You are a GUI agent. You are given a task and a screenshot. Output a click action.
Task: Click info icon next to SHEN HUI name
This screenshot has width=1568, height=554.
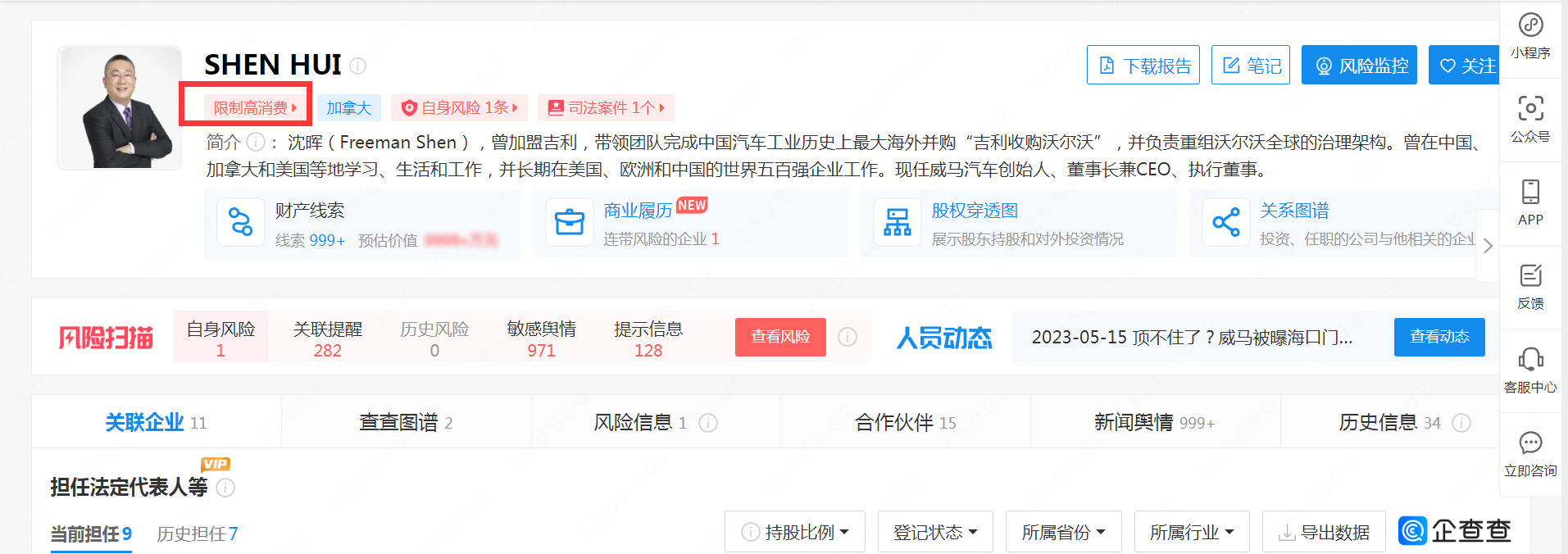(x=358, y=66)
